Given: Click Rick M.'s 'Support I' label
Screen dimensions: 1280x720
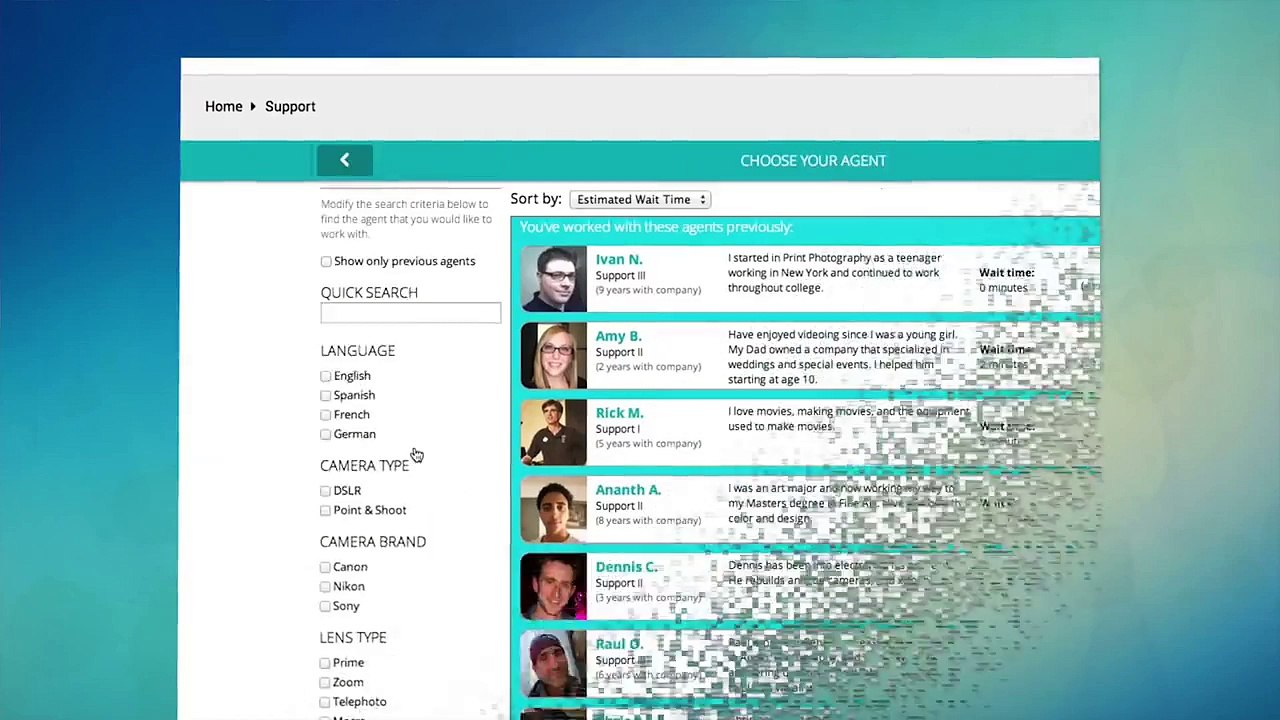Looking at the screenshot, I should [x=617, y=429].
